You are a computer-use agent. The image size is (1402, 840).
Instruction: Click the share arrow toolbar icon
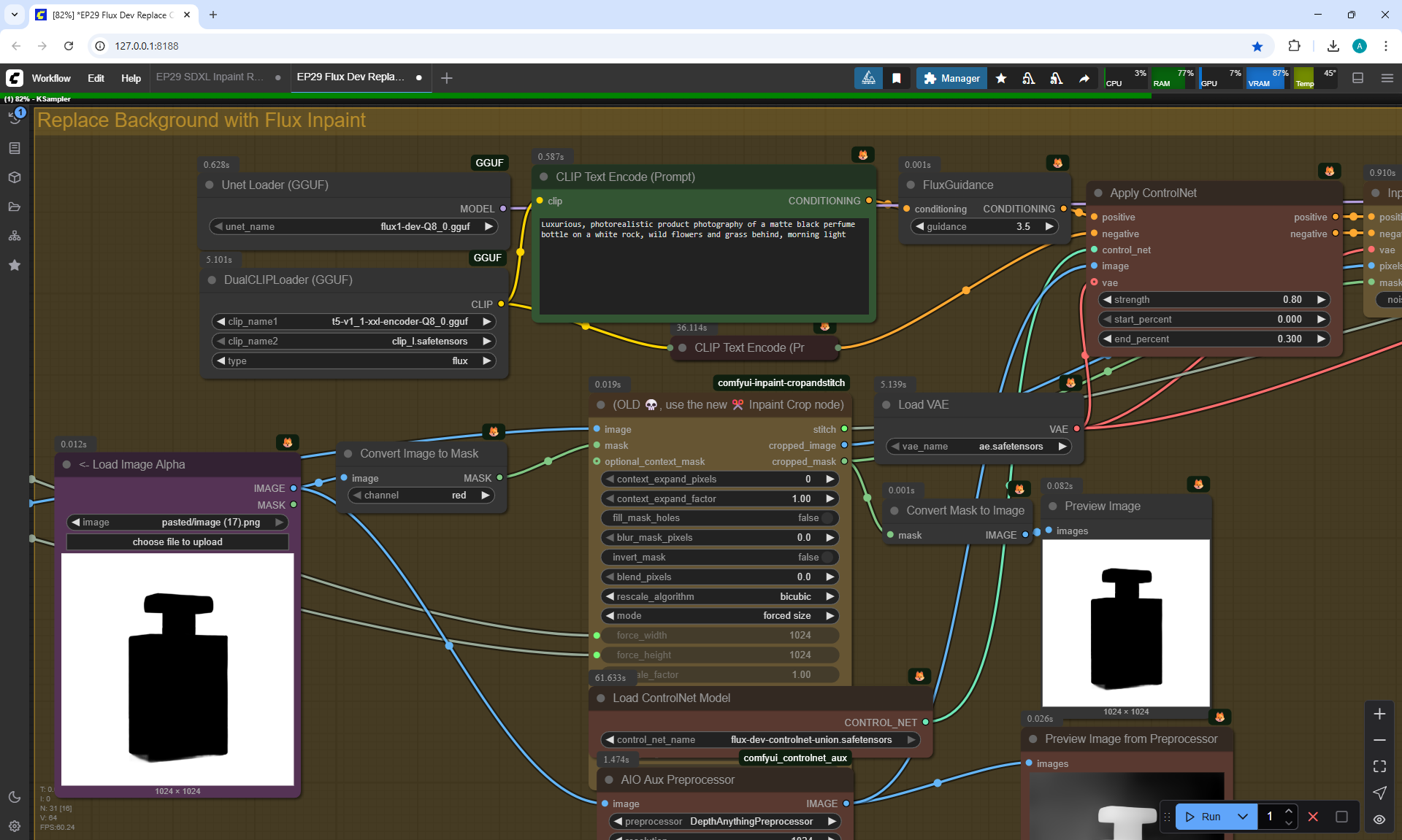coord(1084,78)
